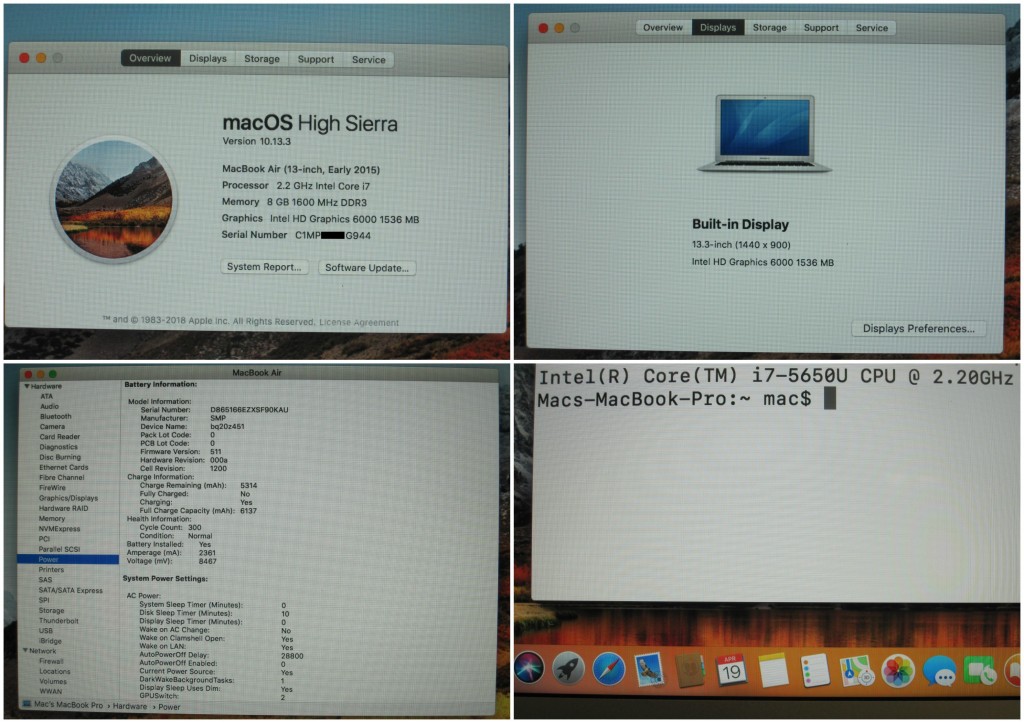
Task: Open Mail stamp icon in Dock
Action: pyautogui.click(x=649, y=669)
